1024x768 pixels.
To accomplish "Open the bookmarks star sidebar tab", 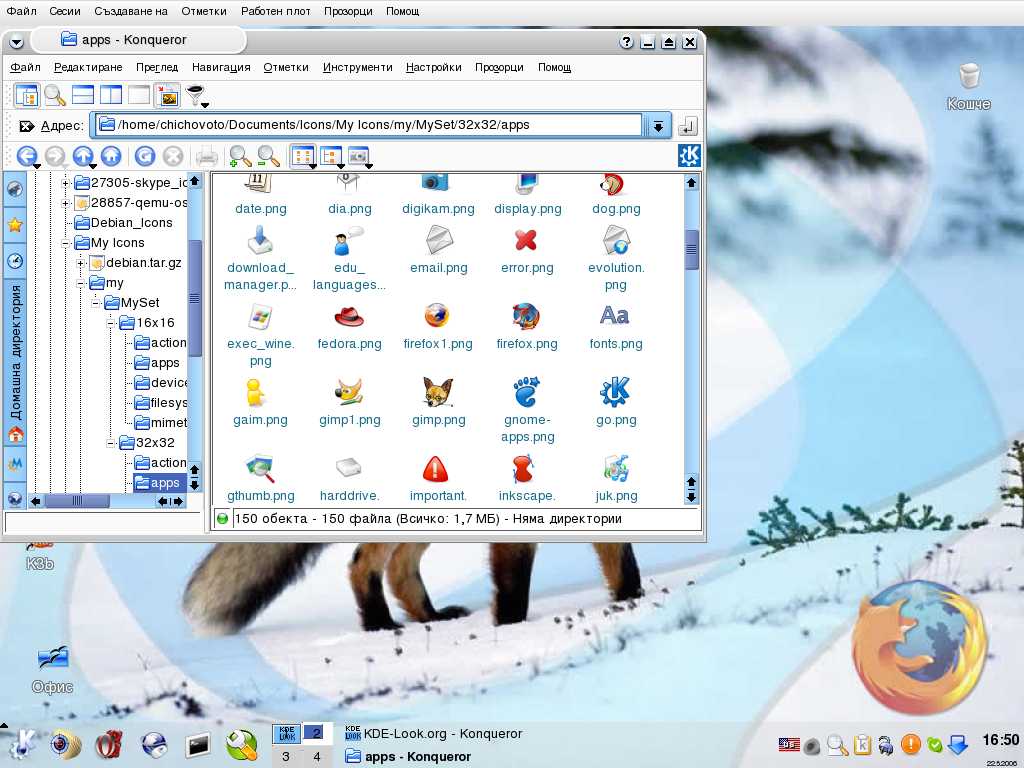I will (14, 225).
